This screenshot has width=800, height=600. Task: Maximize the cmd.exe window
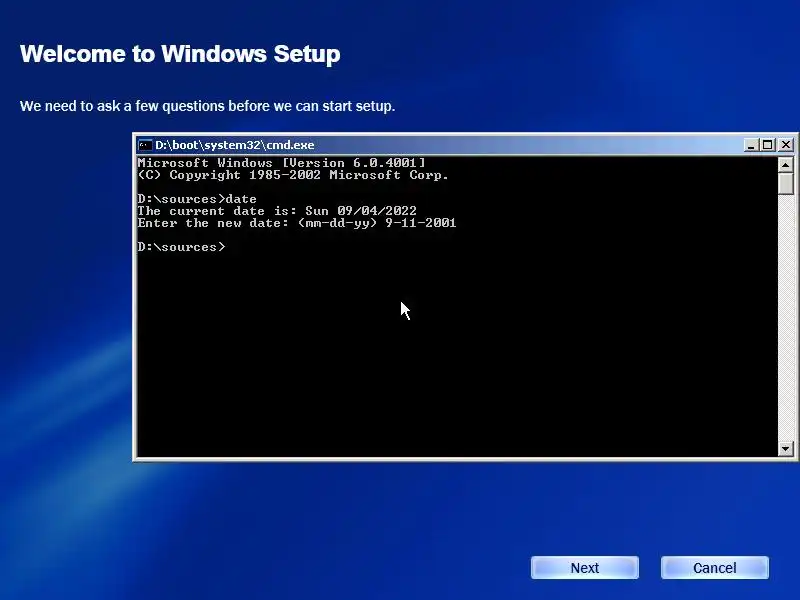[x=767, y=145]
